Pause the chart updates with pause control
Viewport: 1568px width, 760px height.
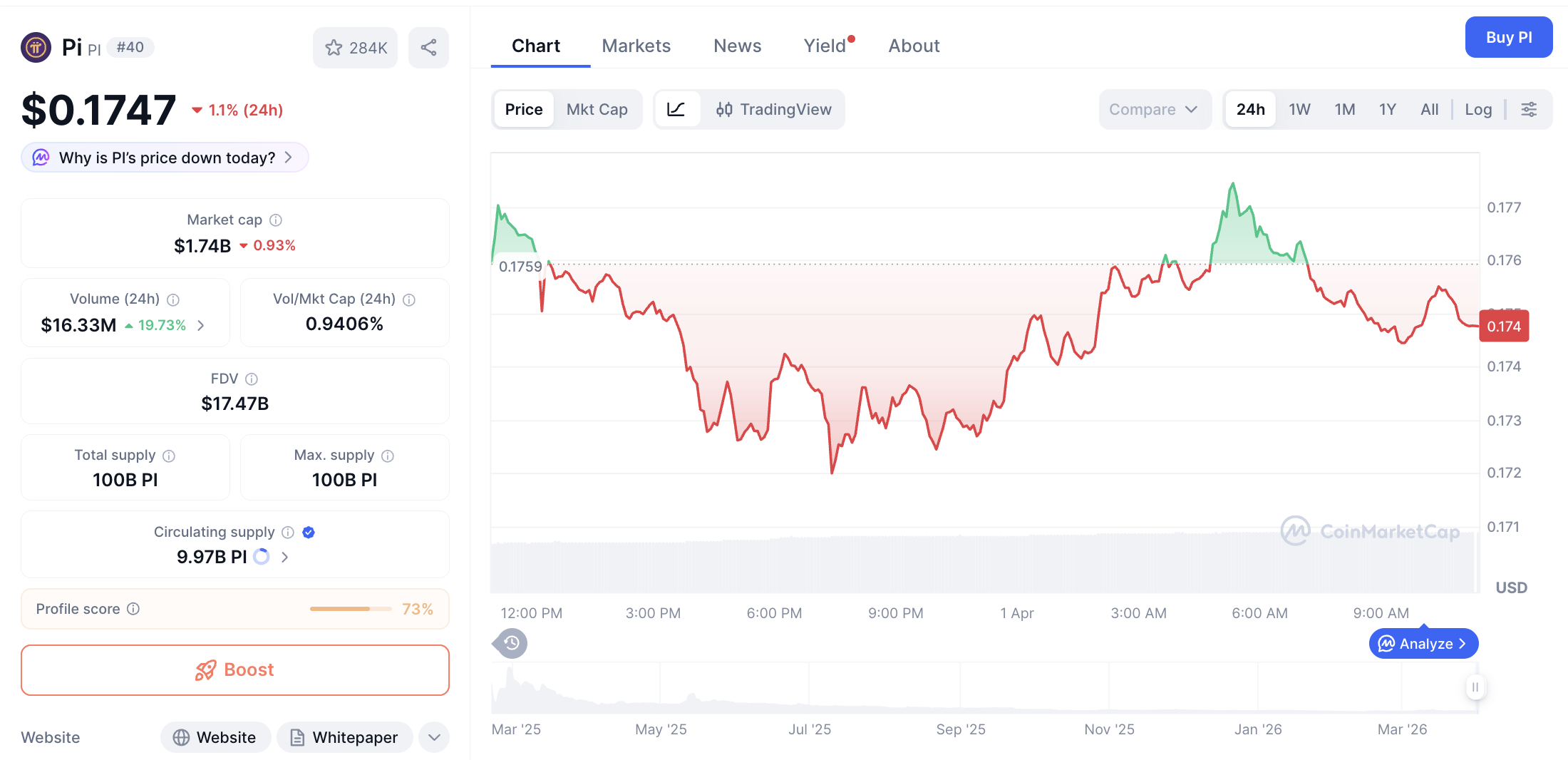[1475, 687]
